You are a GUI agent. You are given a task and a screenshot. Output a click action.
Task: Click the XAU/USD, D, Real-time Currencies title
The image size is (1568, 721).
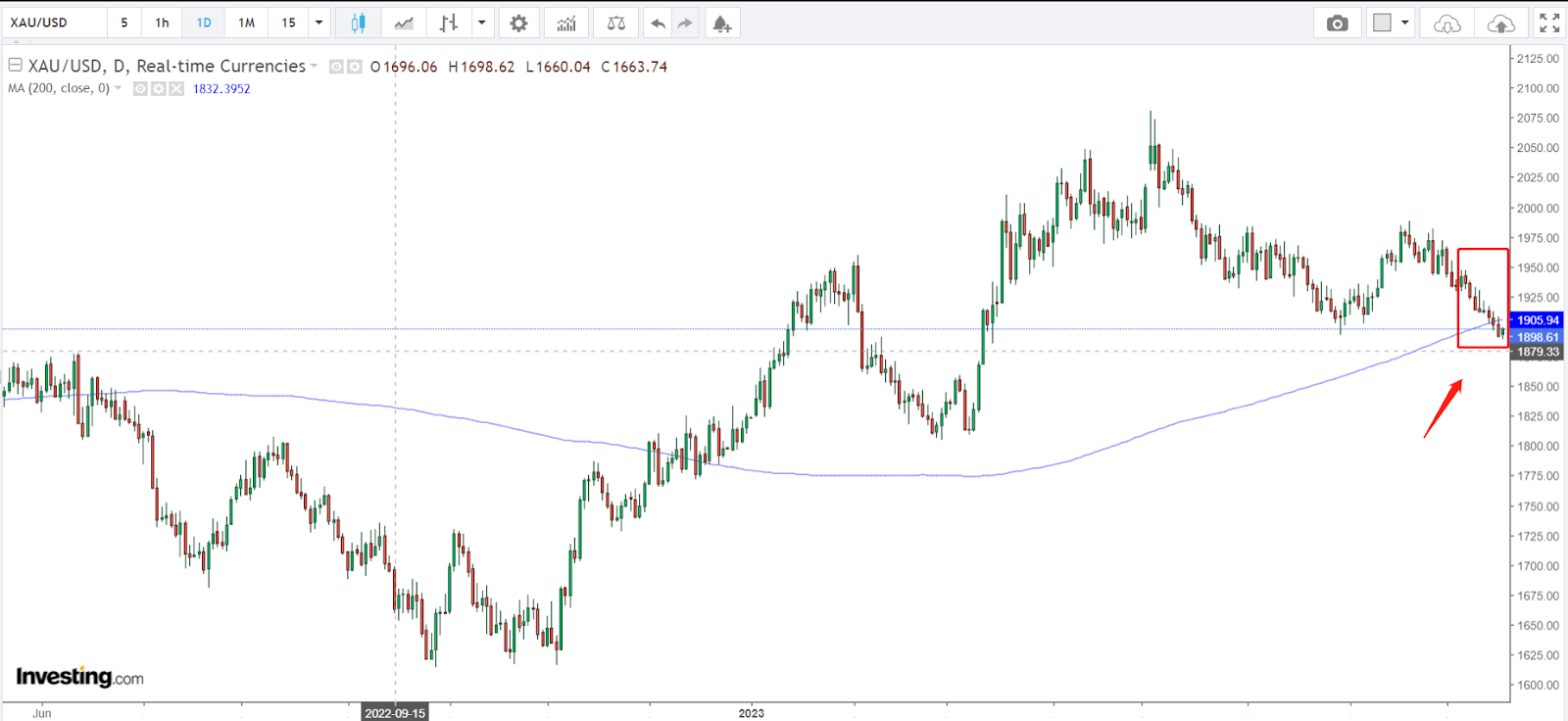point(167,67)
